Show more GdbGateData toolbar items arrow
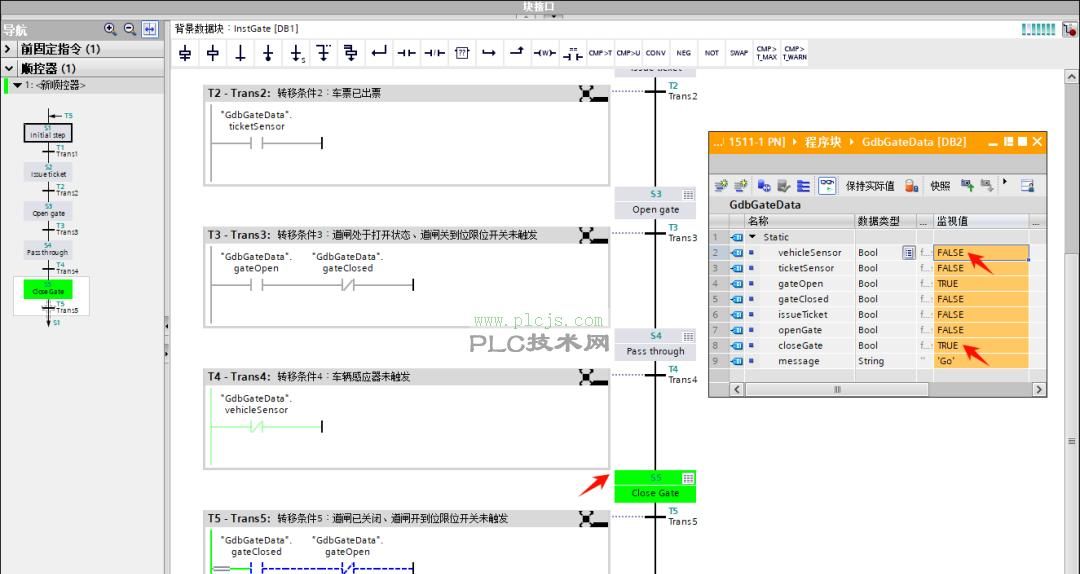This screenshot has width=1080, height=574. pos(1005,183)
